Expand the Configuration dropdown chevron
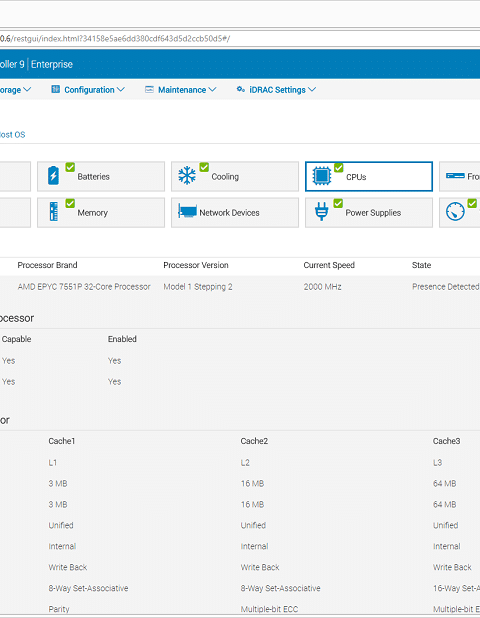This screenshot has height=618, width=480. click(121, 90)
